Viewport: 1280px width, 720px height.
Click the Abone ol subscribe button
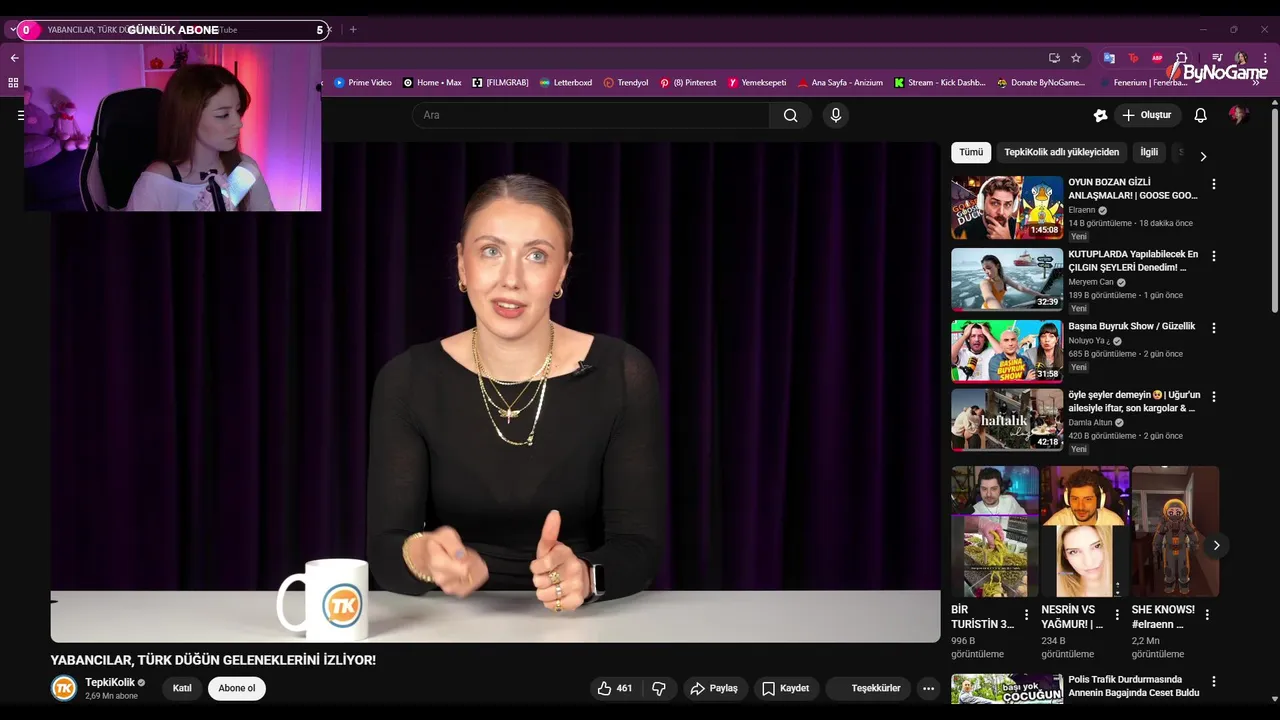[237, 688]
